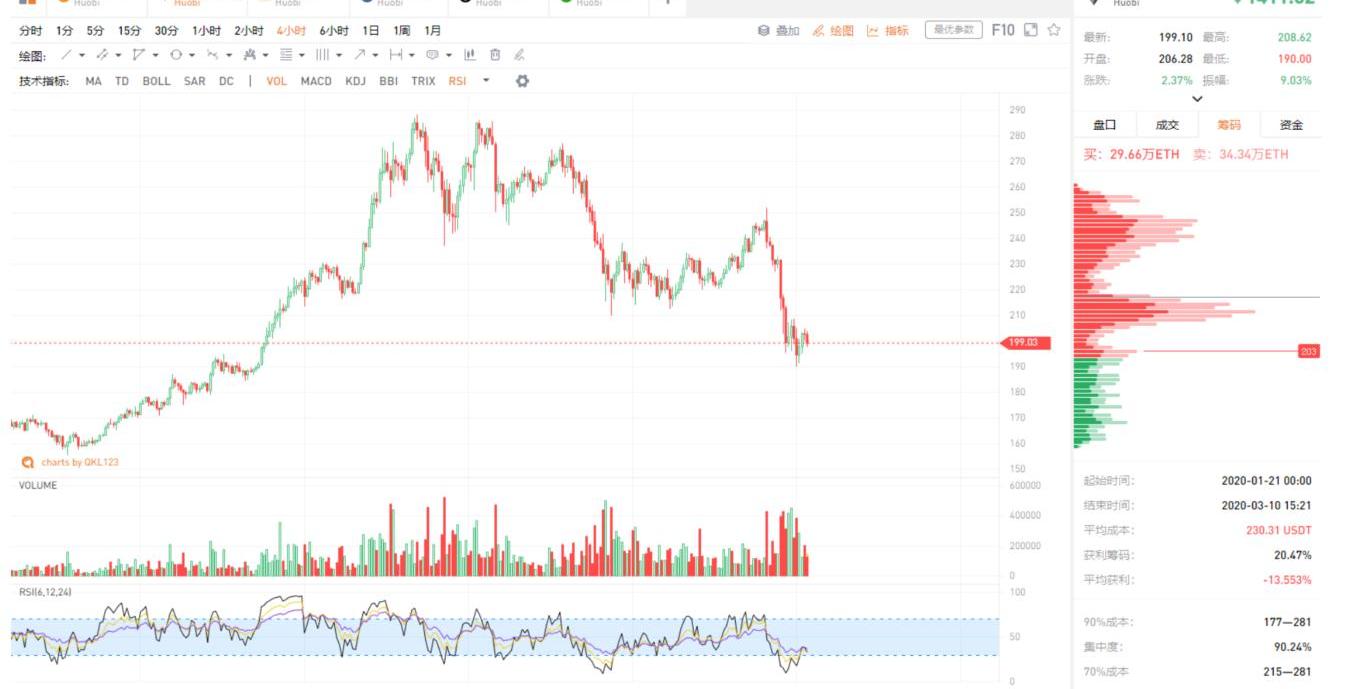Select the 1日 timeframe
This screenshot has width=1355, height=689.
[x=371, y=31]
